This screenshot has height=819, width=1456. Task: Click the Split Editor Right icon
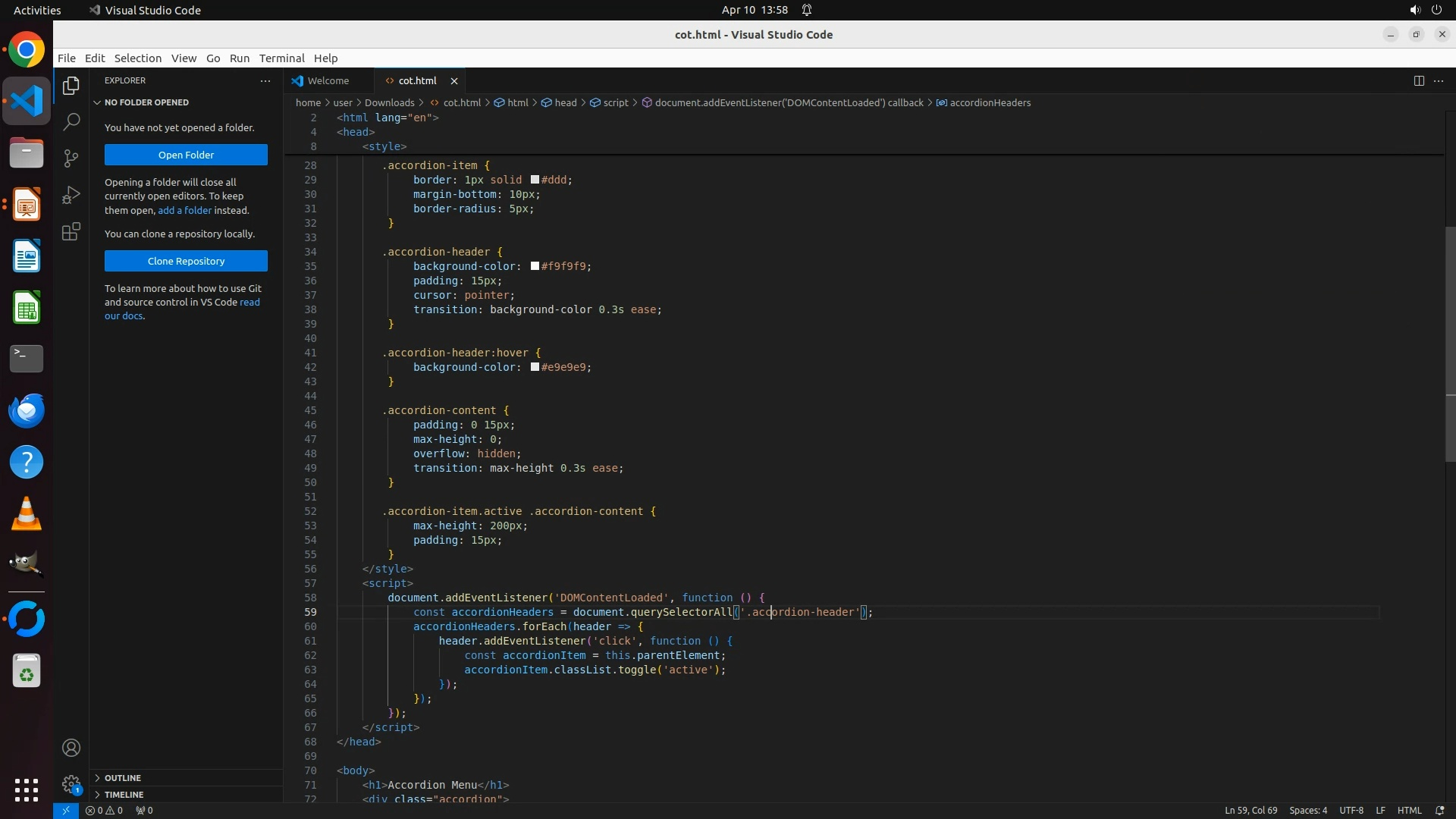(1418, 80)
